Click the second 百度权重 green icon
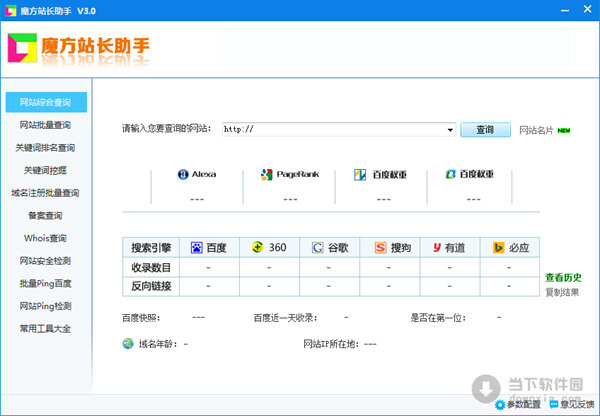 coord(450,175)
